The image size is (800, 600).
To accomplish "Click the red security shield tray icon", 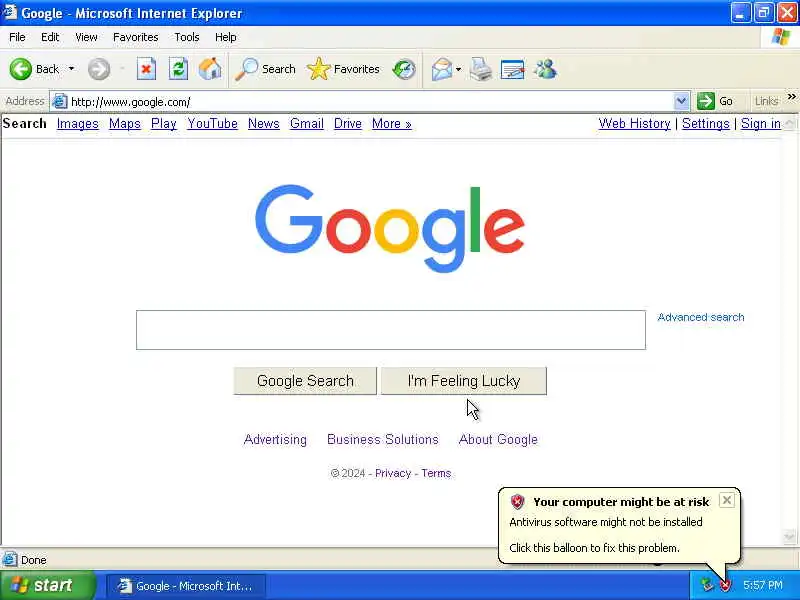I will click(x=725, y=585).
